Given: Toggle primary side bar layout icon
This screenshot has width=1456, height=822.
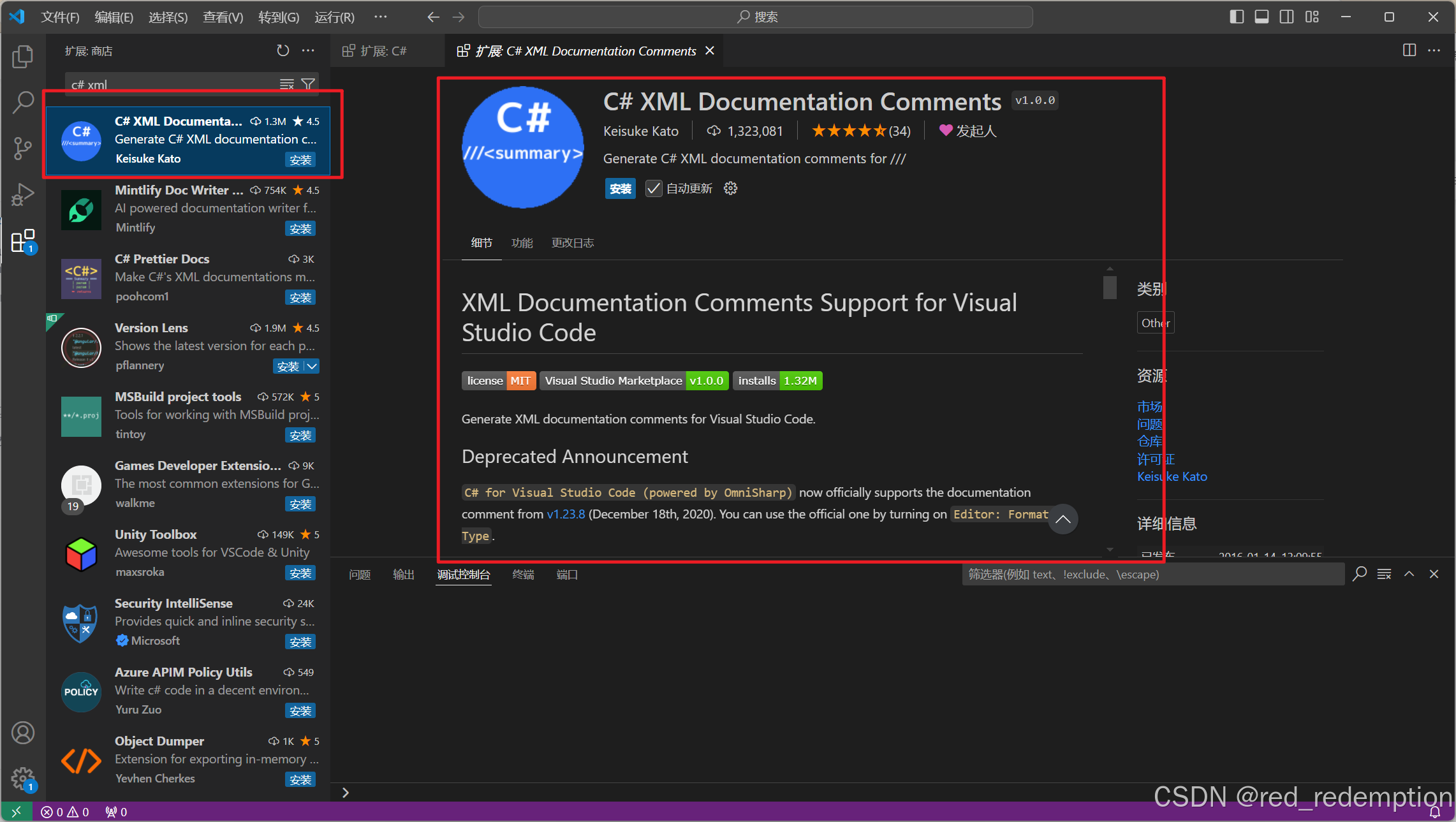Looking at the screenshot, I should 1237,17.
